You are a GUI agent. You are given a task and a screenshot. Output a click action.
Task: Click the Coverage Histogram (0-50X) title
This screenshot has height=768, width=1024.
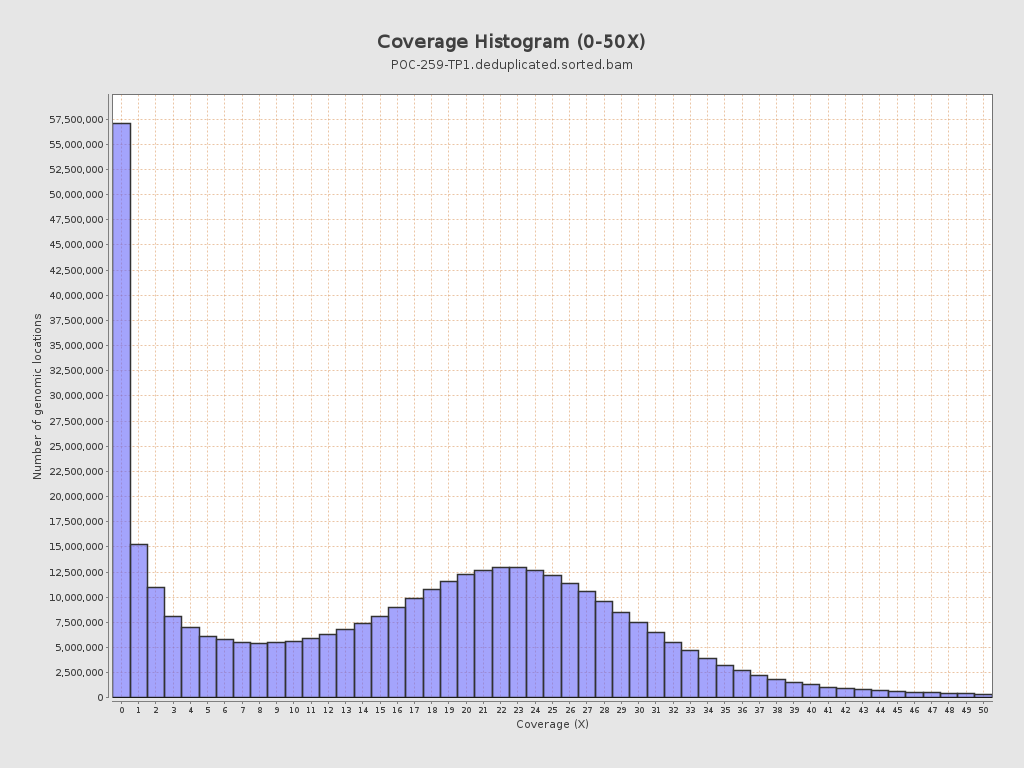point(511,42)
